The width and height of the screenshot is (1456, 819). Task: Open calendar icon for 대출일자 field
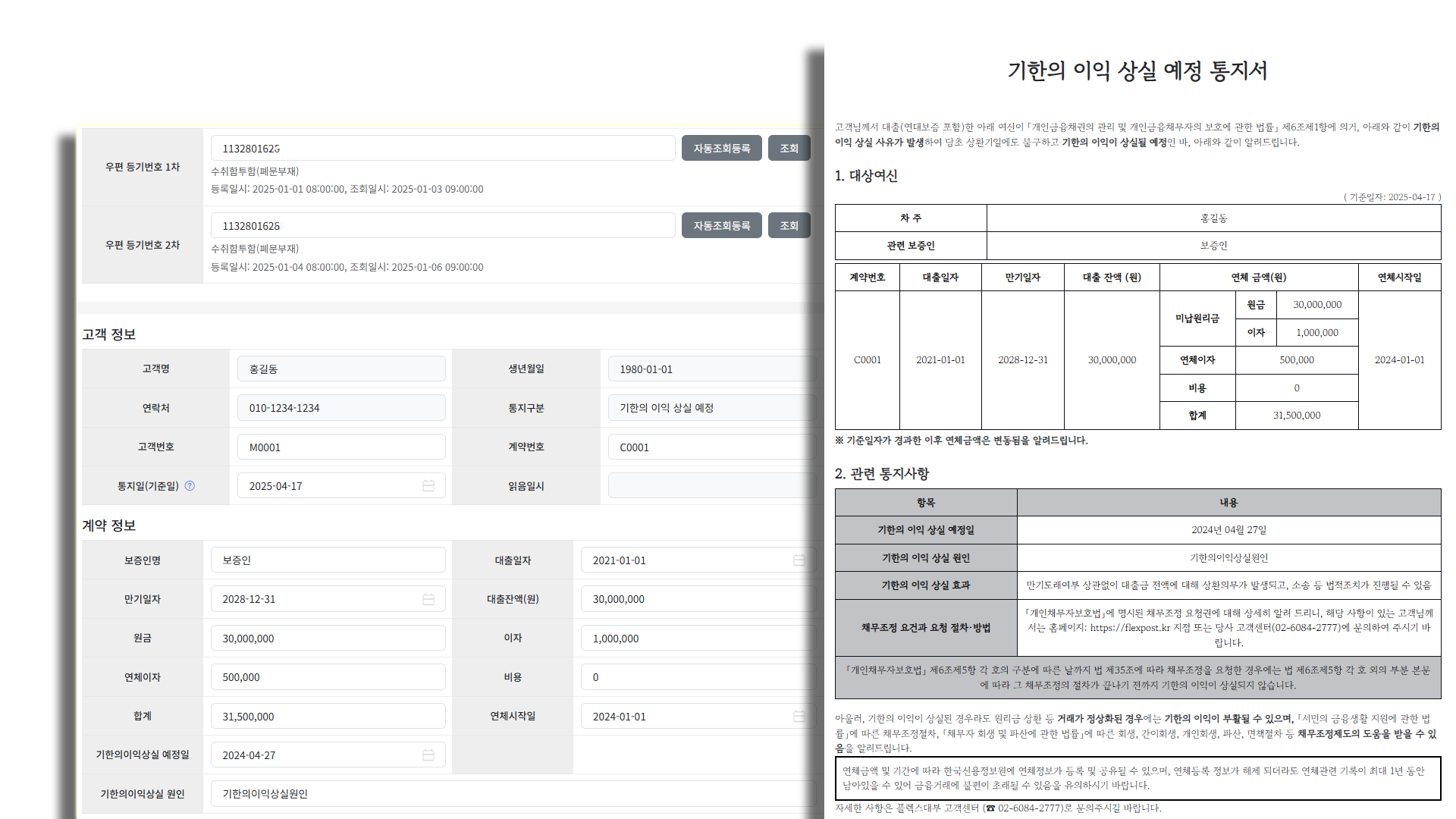[x=799, y=560]
